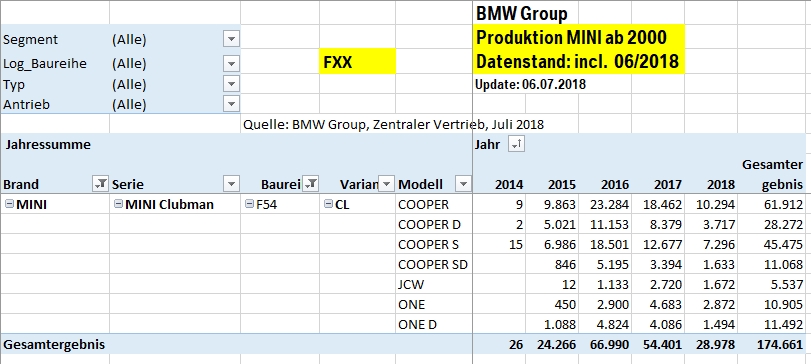Open the Log_Baureihe filter dropdown

pos(231,64)
